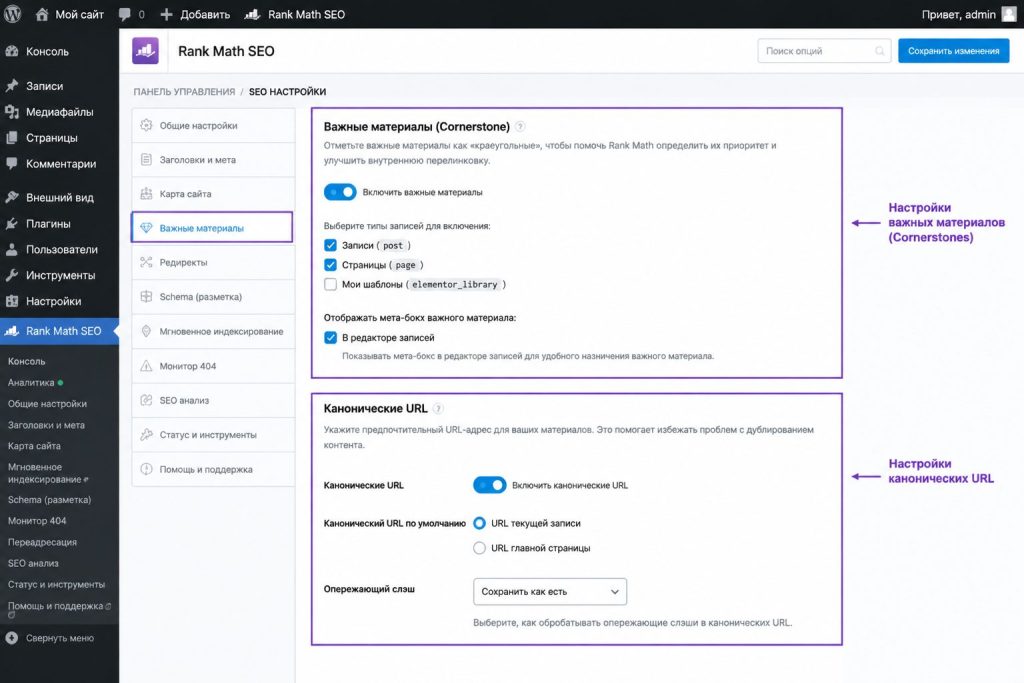This screenshot has height=683, width=1024.
Task: Select the URL главной страницы radio button
Action: [x=479, y=548]
